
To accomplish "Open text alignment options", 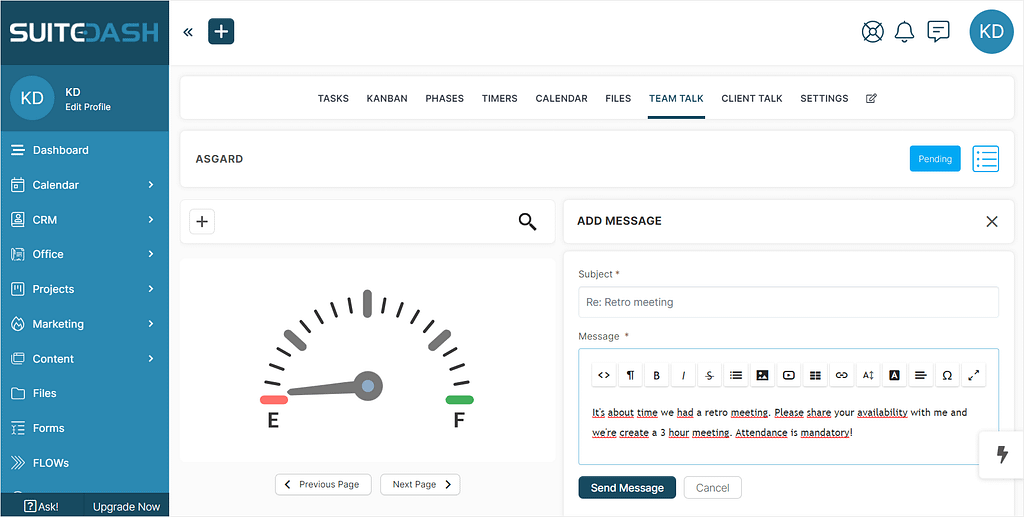I will point(921,375).
